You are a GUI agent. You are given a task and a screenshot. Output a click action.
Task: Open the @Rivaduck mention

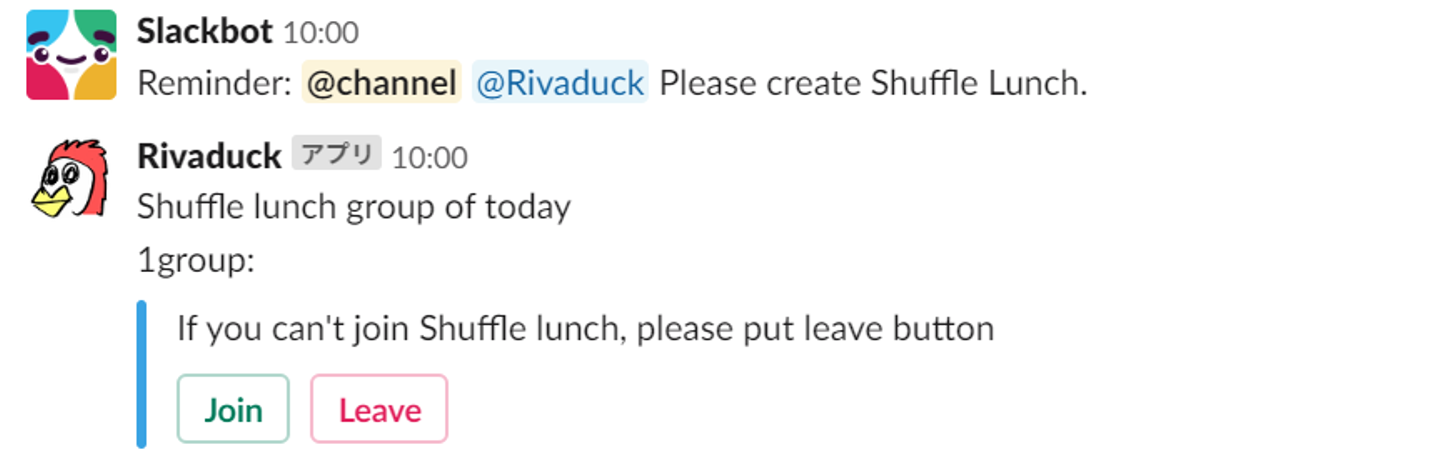click(559, 84)
